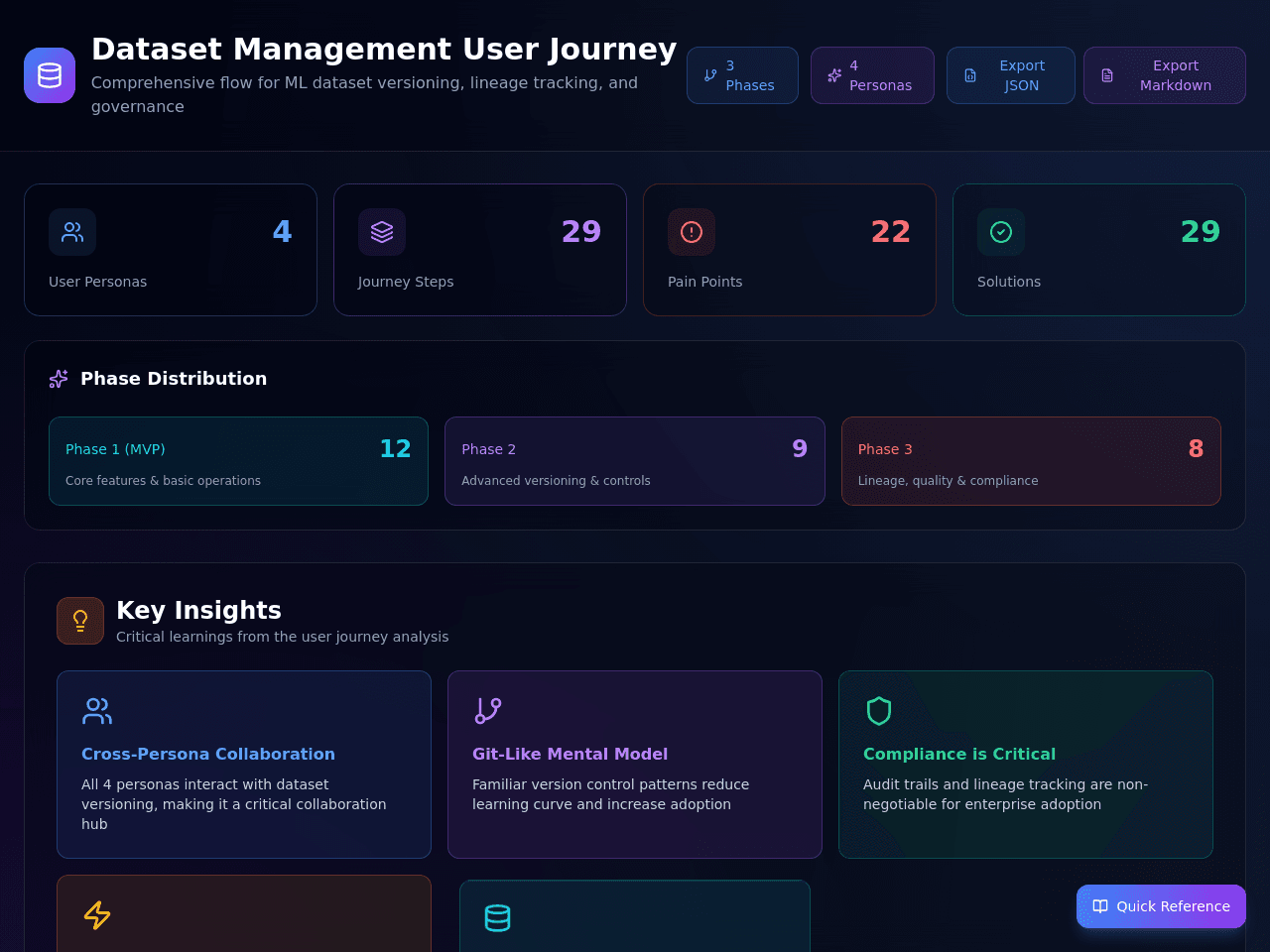
Task: Open the Quick Reference button
Action: (x=1161, y=906)
